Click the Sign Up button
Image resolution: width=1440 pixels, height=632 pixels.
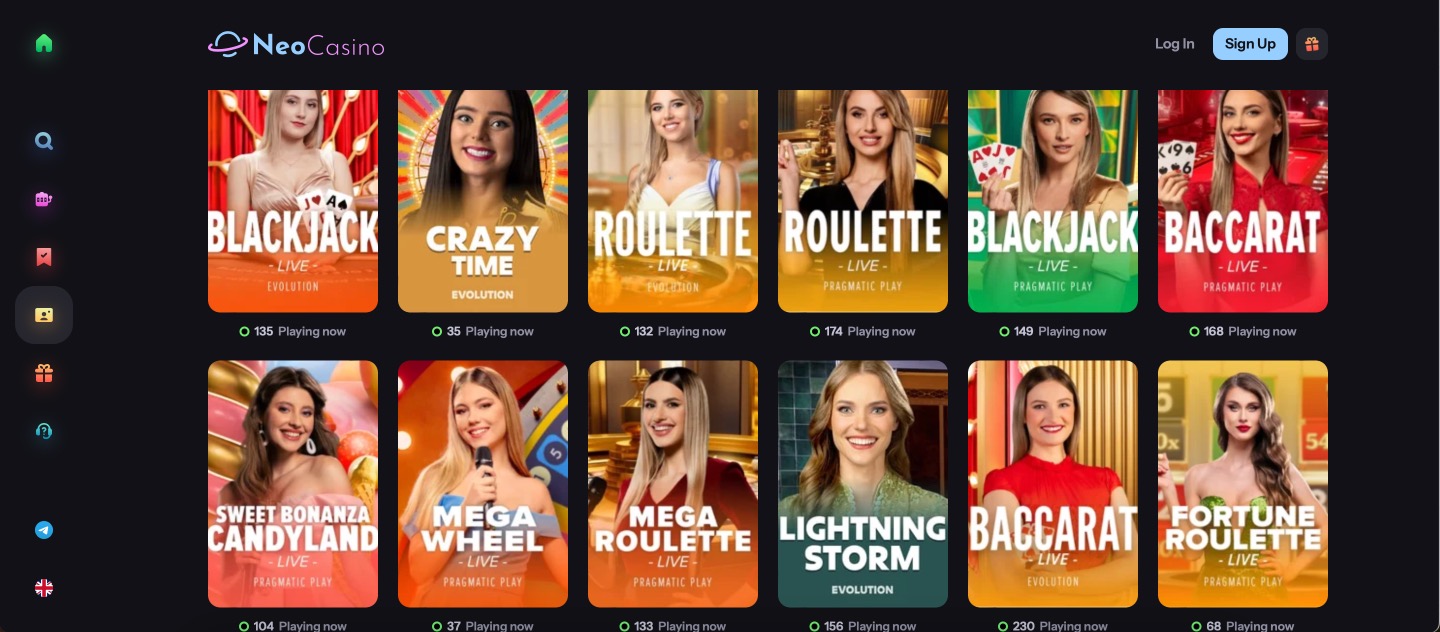[x=1250, y=44]
